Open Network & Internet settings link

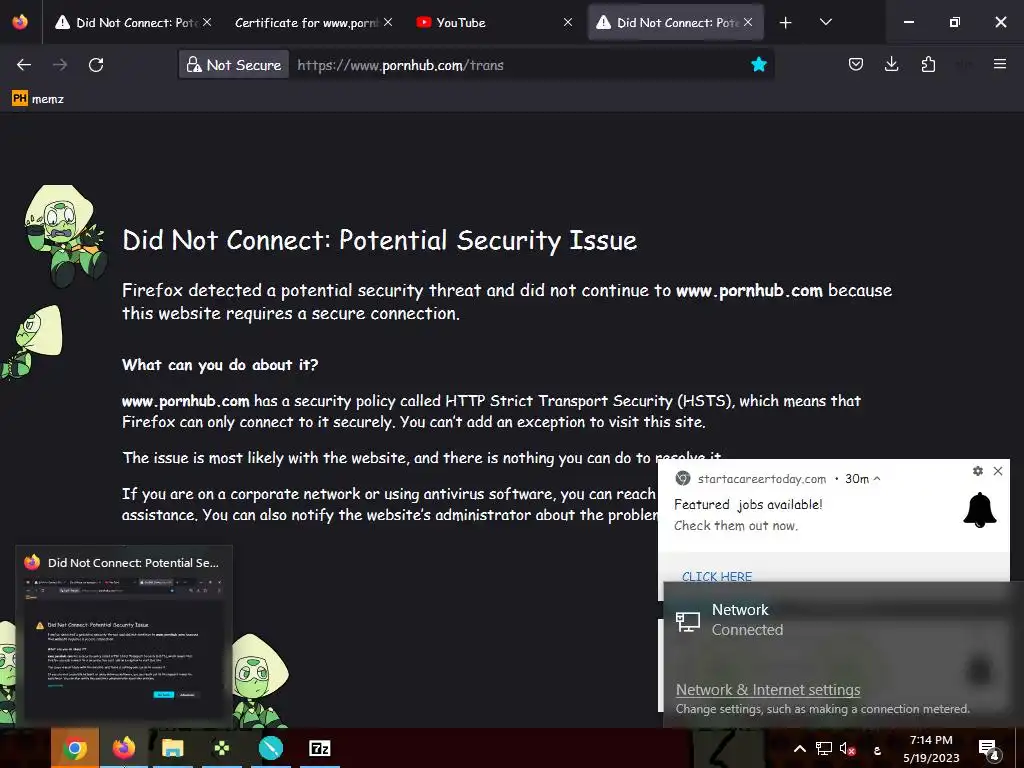coord(768,690)
